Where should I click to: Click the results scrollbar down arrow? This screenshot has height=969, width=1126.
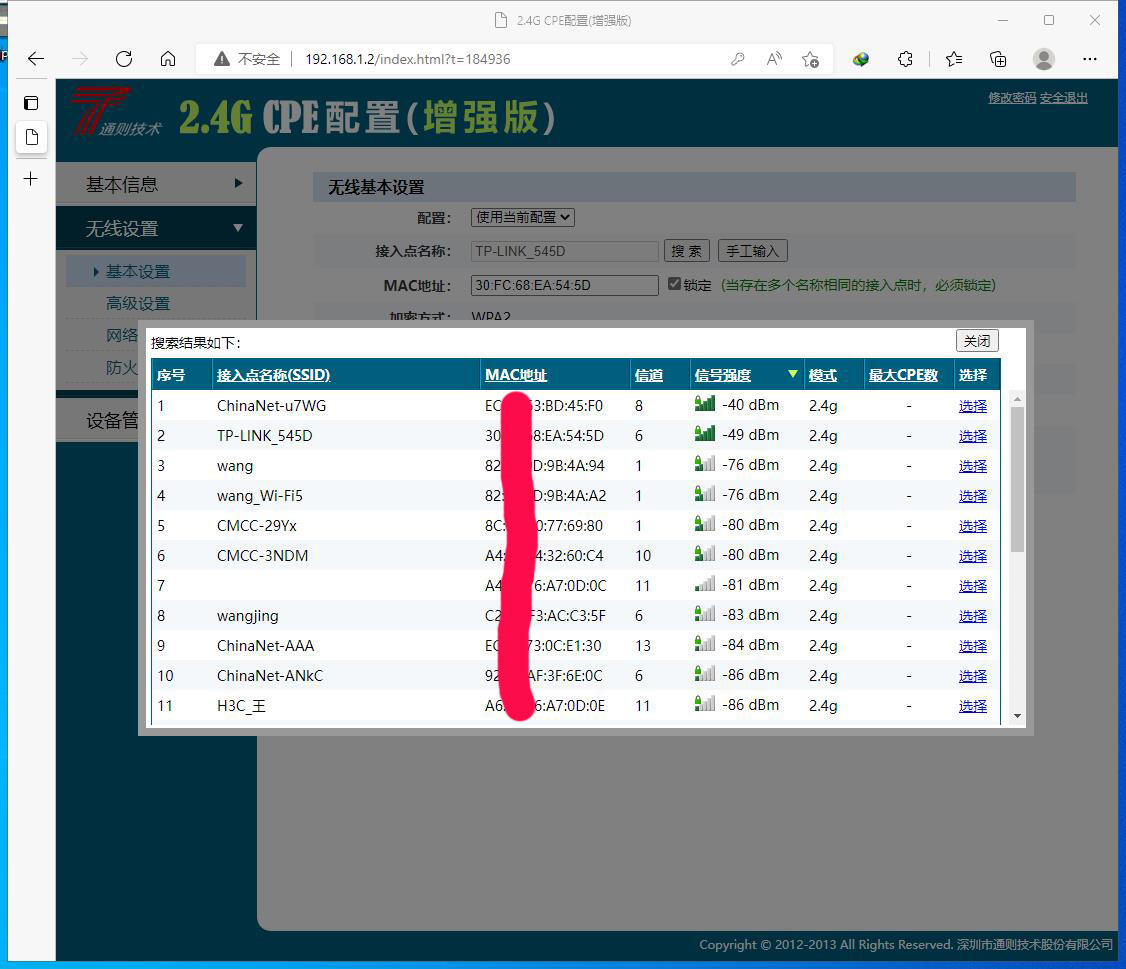(x=1017, y=715)
